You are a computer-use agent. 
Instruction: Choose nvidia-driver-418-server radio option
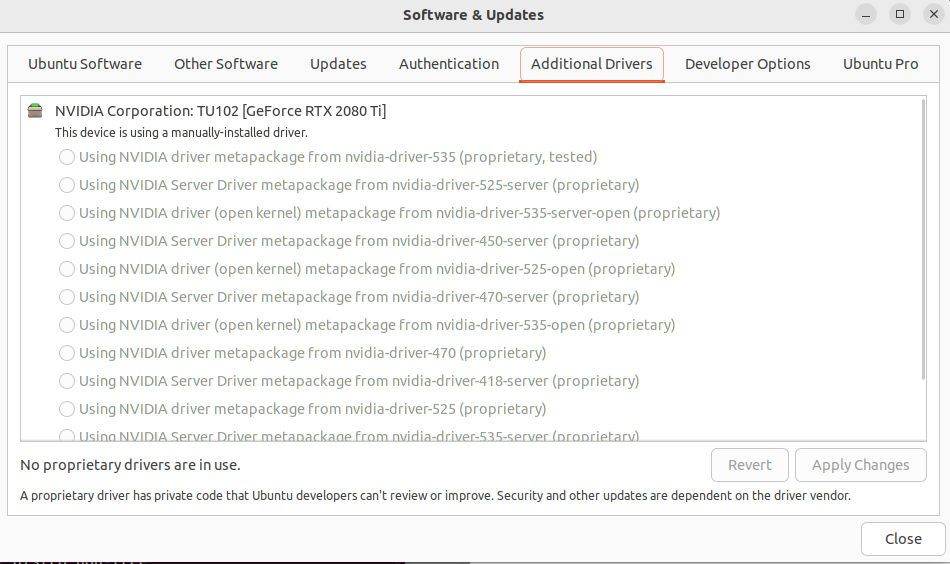click(67, 381)
